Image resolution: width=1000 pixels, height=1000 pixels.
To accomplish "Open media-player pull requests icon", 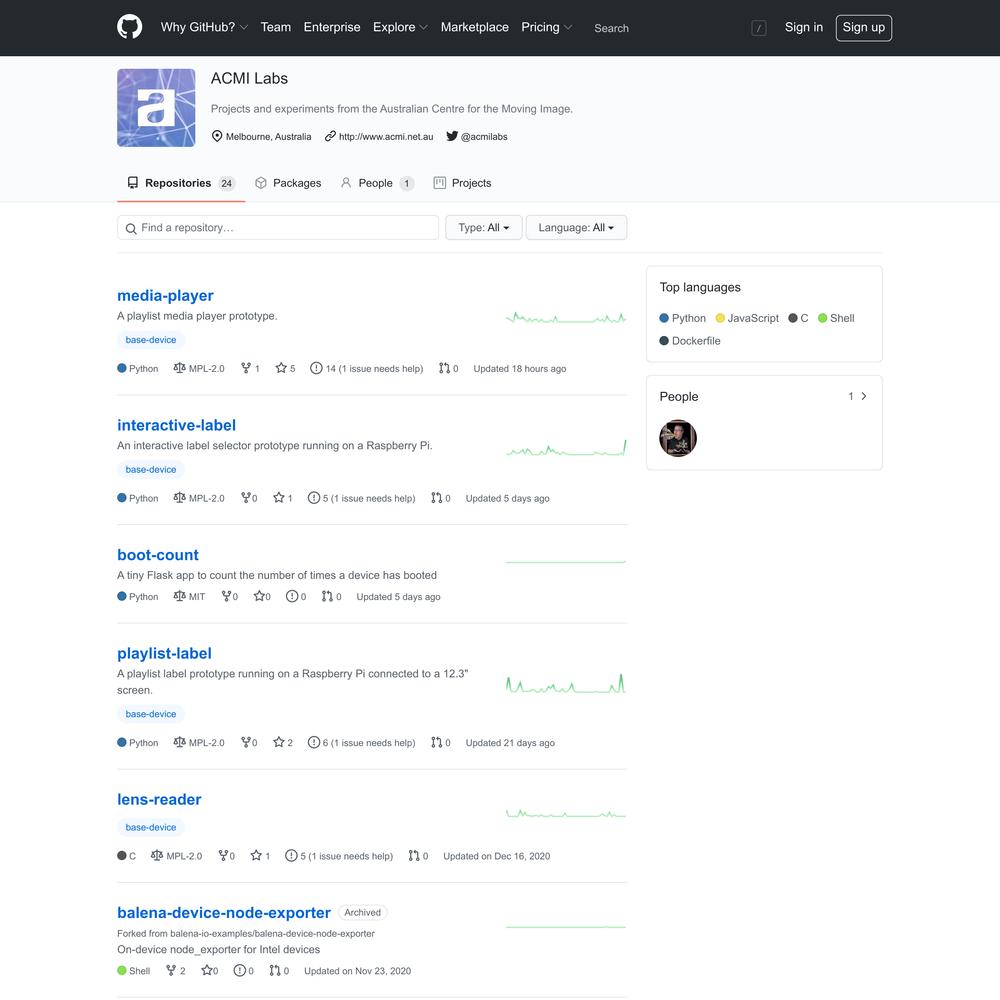I will (x=444, y=368).
